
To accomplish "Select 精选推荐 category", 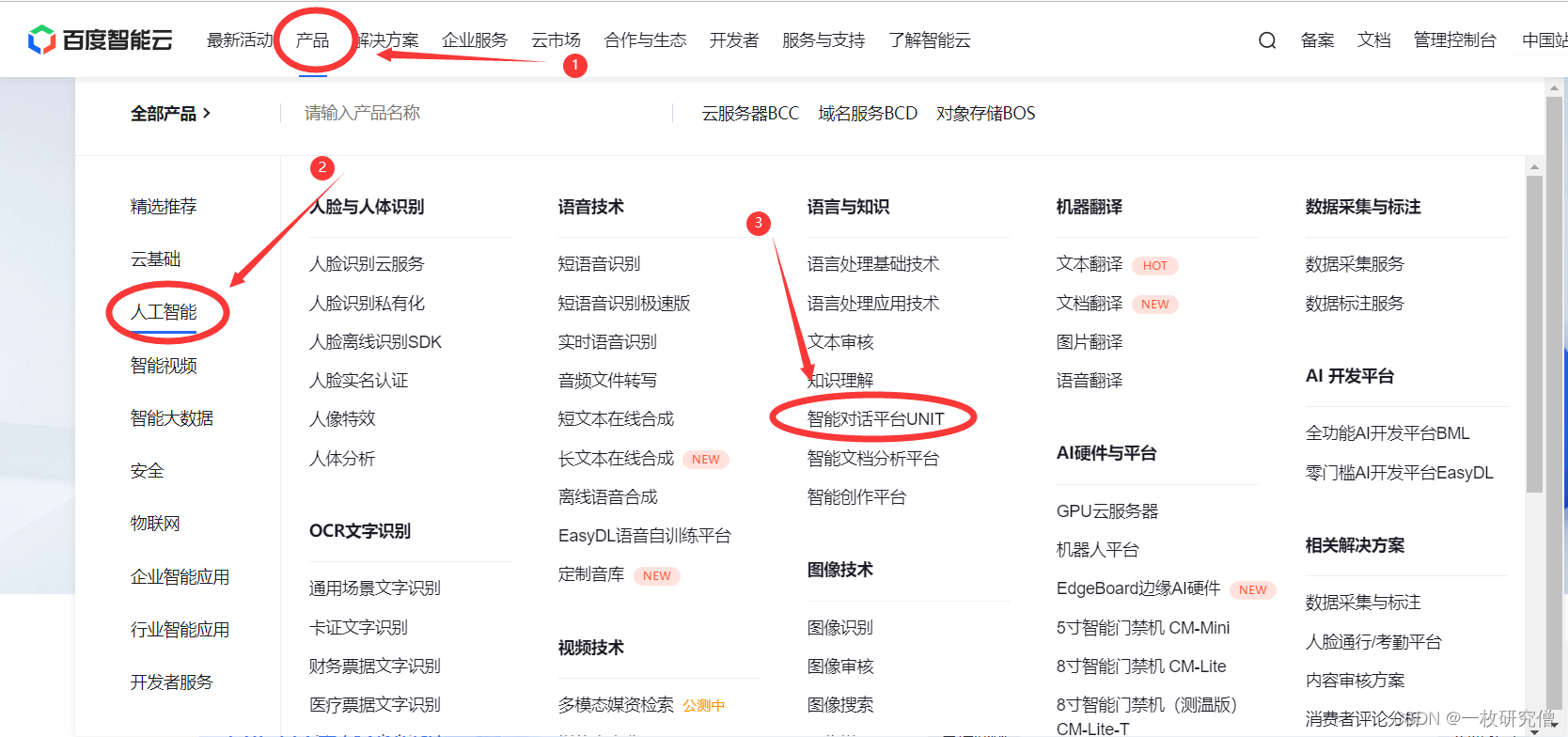I will 164,207.
